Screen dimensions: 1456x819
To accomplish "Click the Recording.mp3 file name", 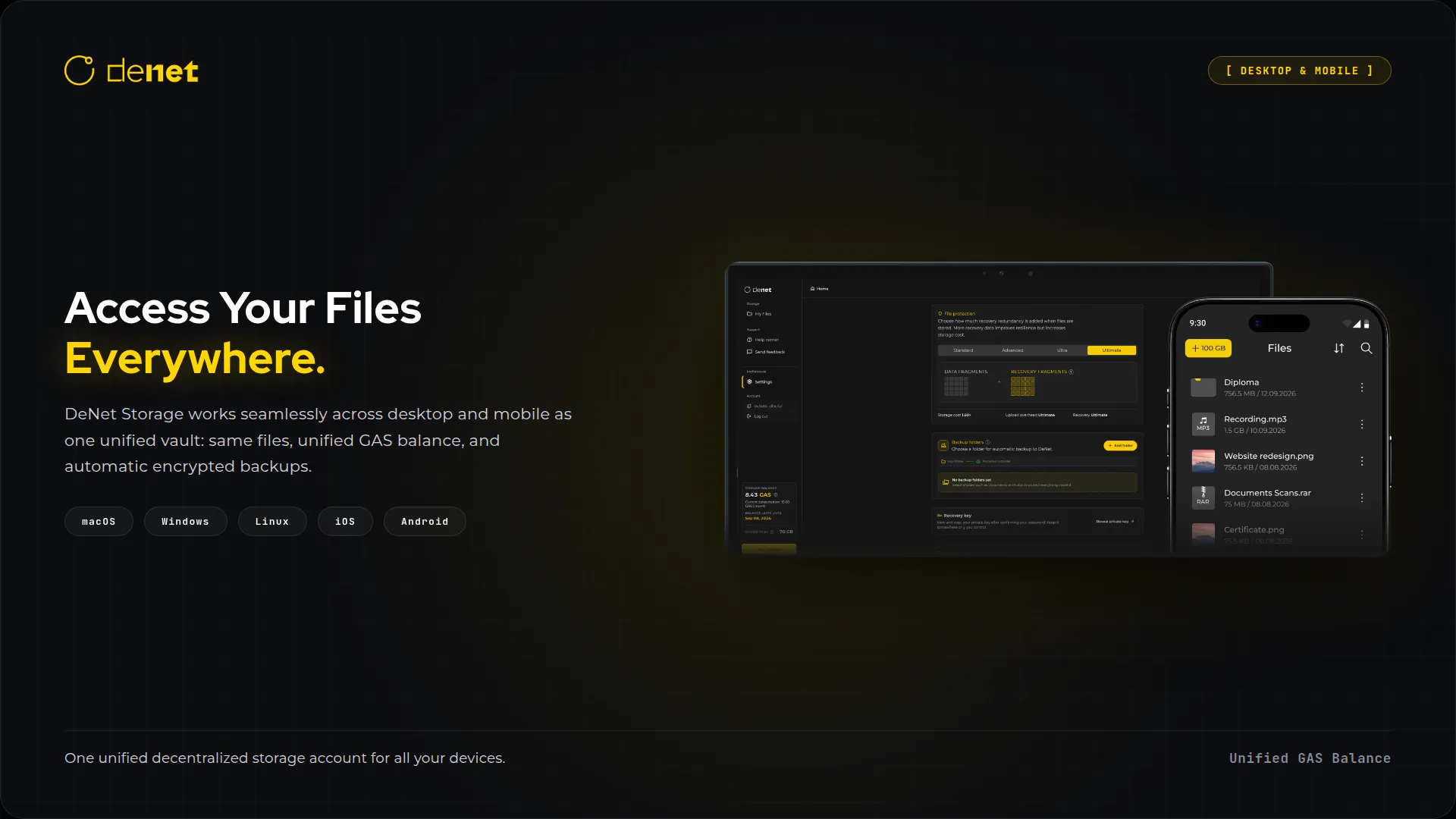I will coord(1255,419).
